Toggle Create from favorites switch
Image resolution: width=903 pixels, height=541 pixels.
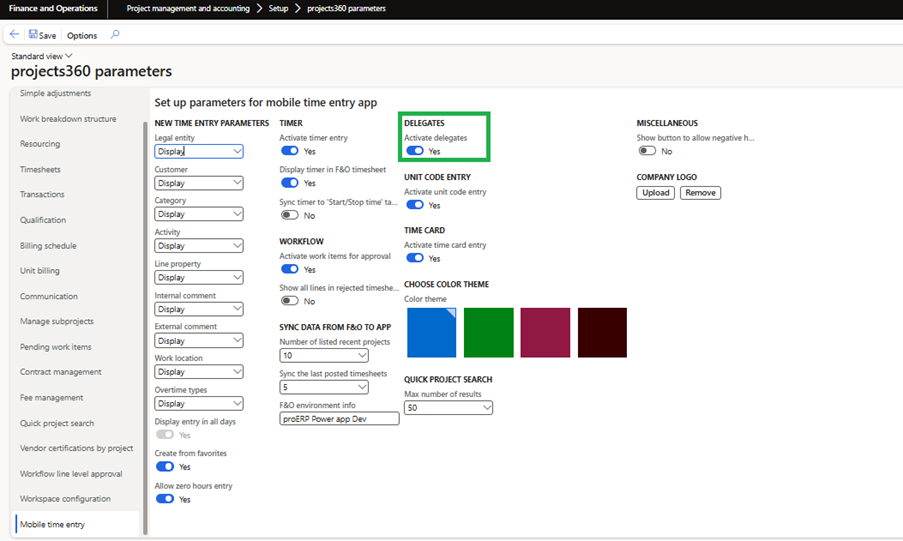(x=165, y=467)
